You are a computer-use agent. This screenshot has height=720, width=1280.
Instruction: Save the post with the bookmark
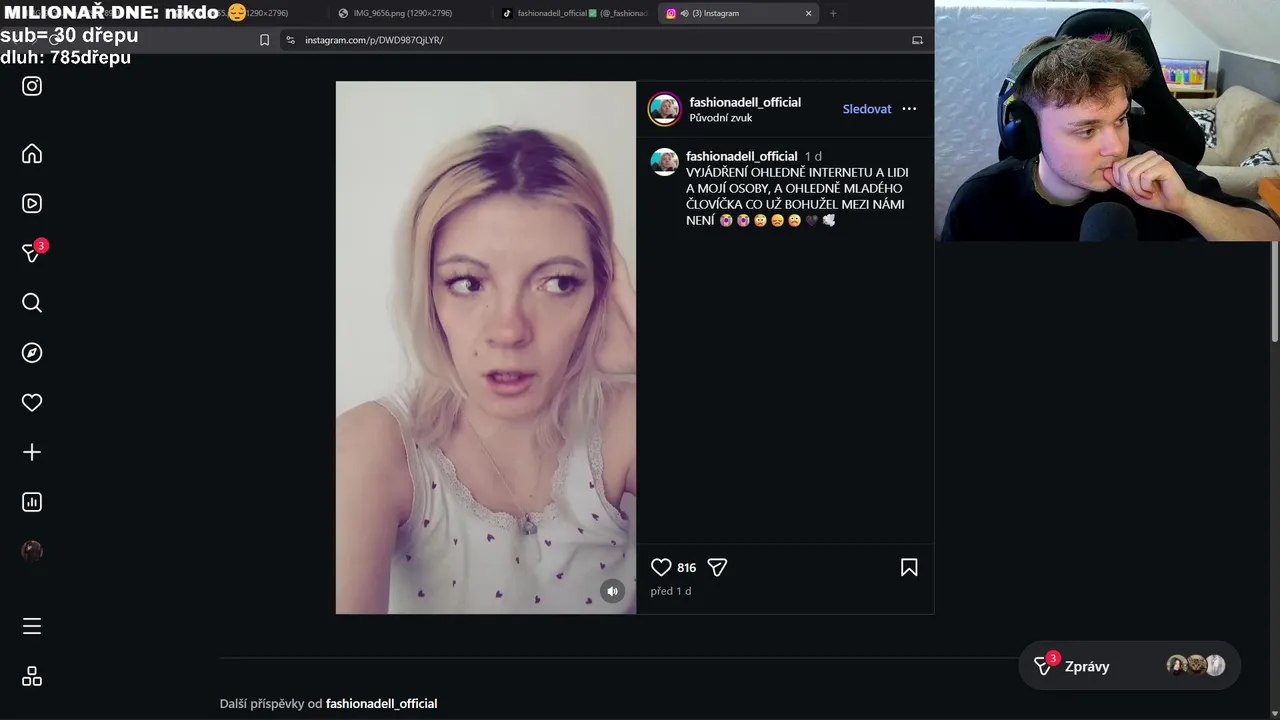[909, 567]
